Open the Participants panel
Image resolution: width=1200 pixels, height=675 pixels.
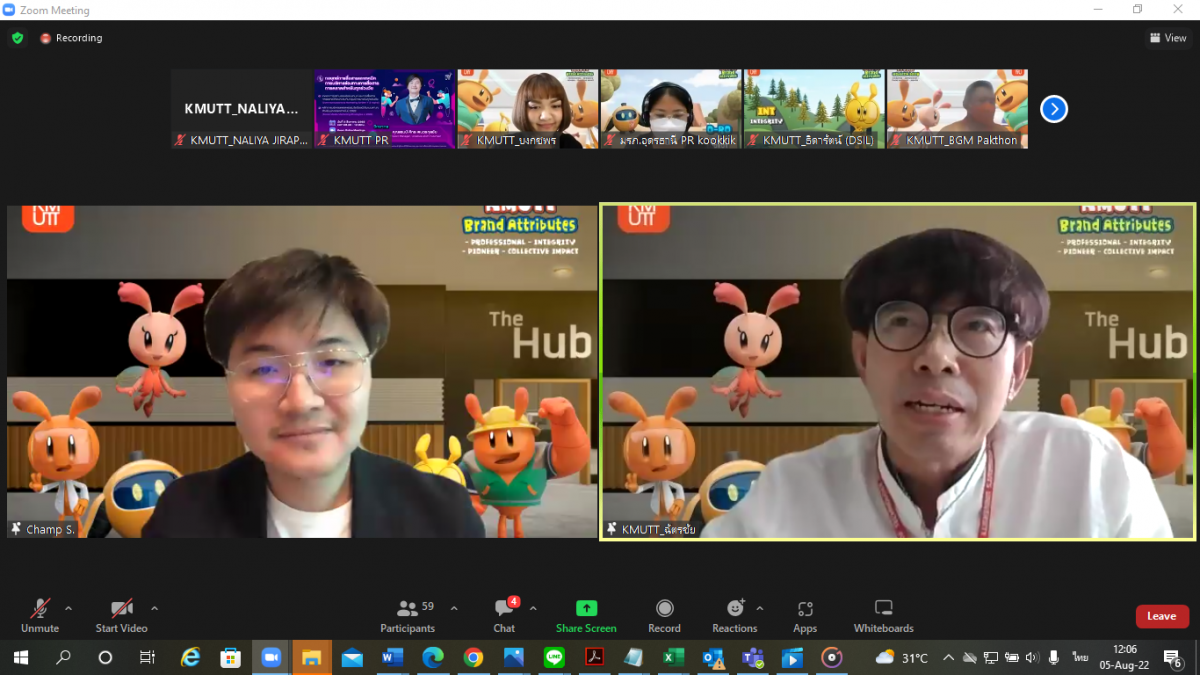point(407,615)
